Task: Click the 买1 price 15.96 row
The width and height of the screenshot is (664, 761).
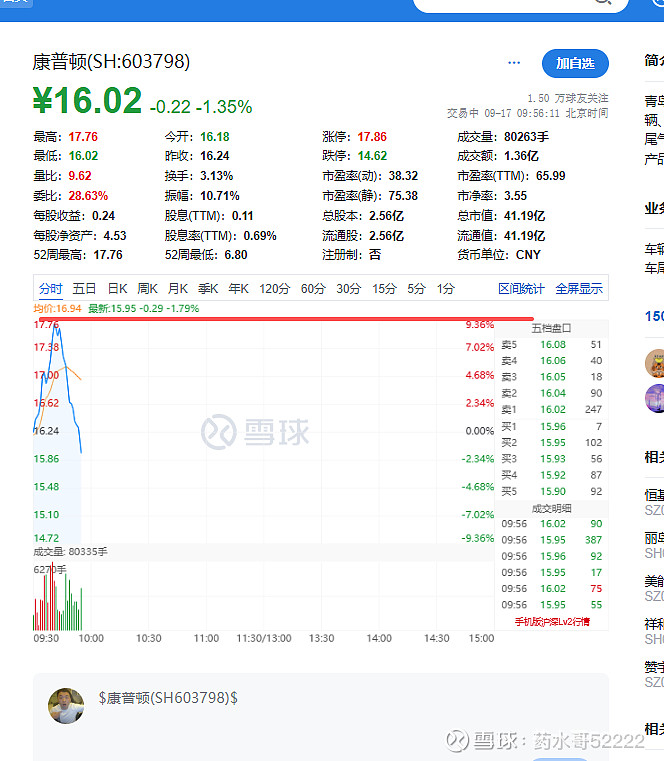Action: (x=551, y=427)
